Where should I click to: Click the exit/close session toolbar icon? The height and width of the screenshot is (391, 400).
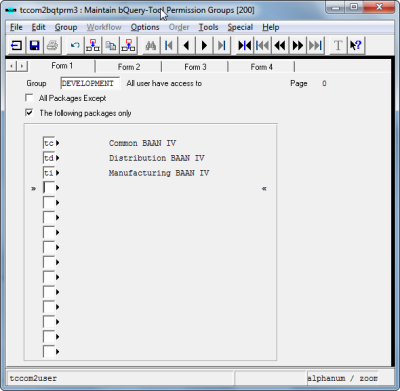point(16,45)
